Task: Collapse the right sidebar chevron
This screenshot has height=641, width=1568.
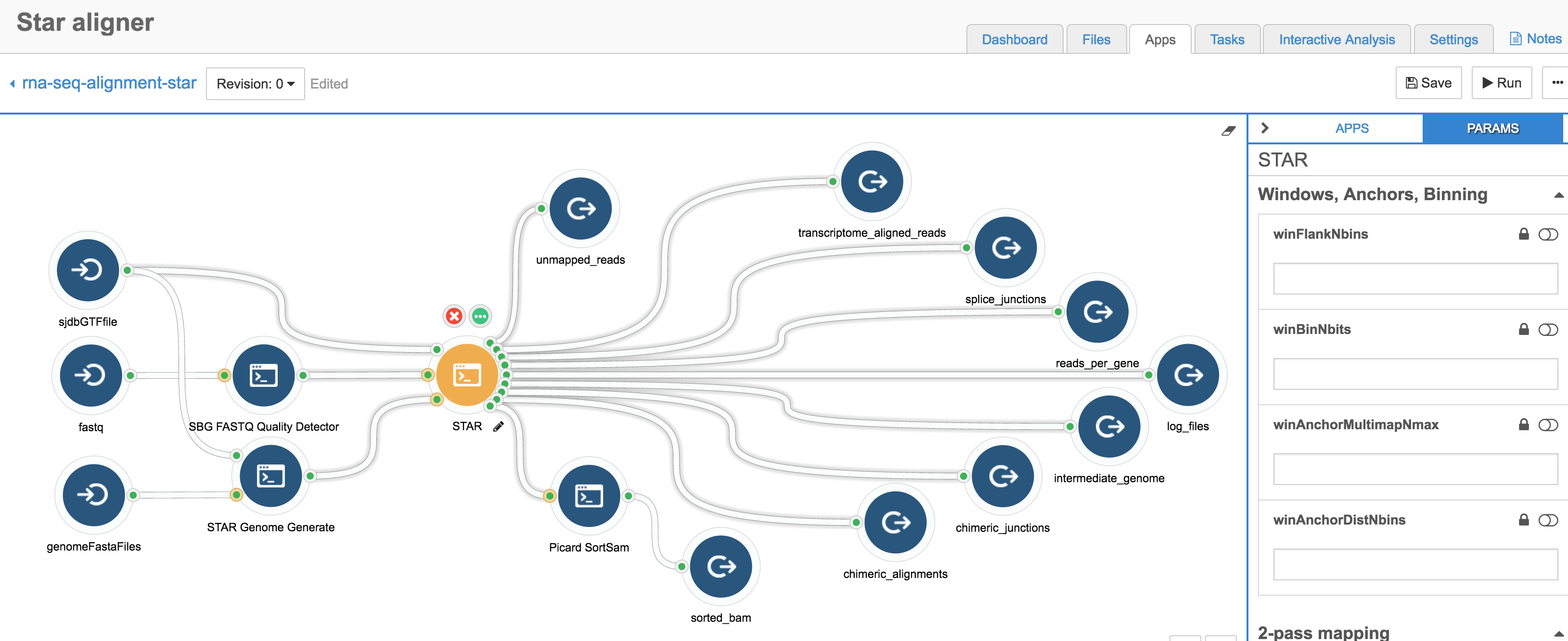Action: tap(1265, 128)
